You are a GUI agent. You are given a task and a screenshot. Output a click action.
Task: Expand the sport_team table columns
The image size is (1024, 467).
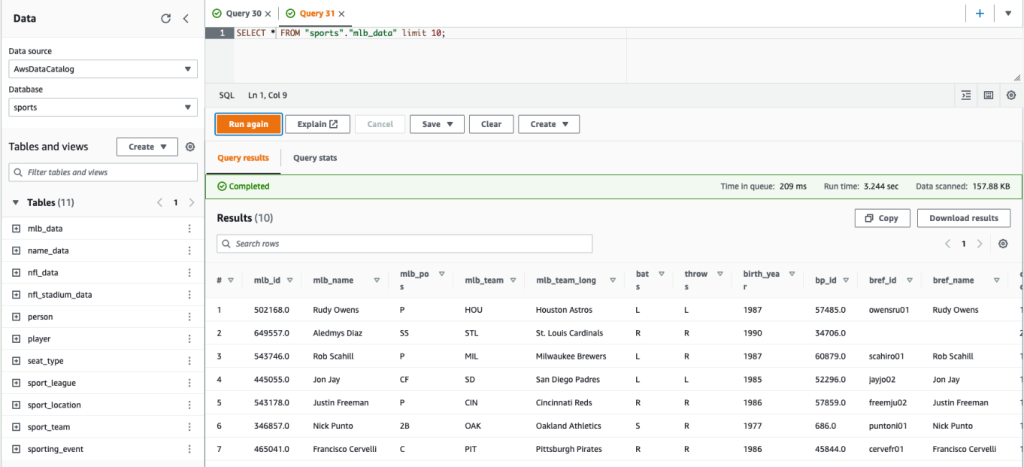point(16,427)
